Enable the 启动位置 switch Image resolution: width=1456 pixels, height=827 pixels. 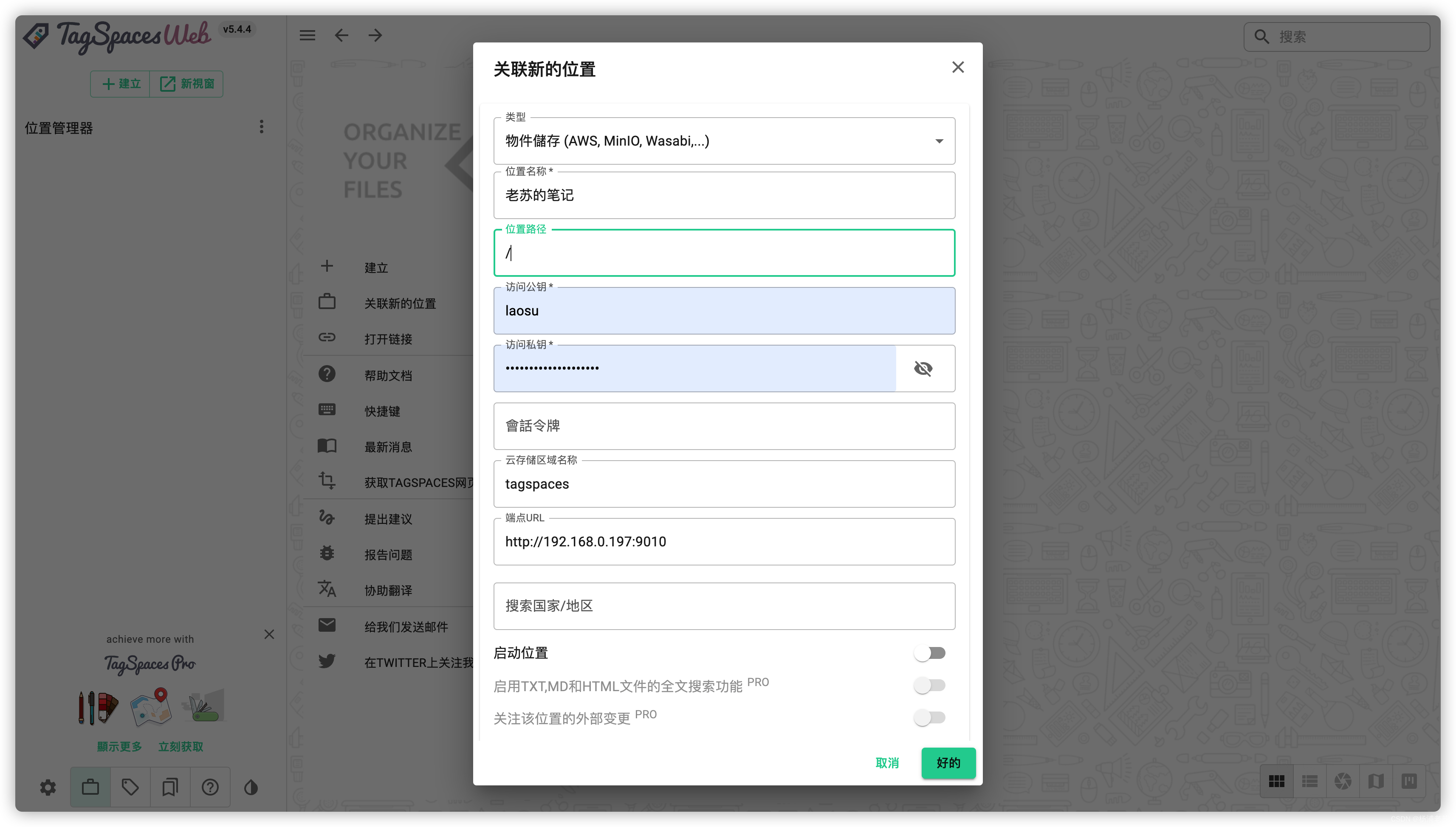[929, 653]
